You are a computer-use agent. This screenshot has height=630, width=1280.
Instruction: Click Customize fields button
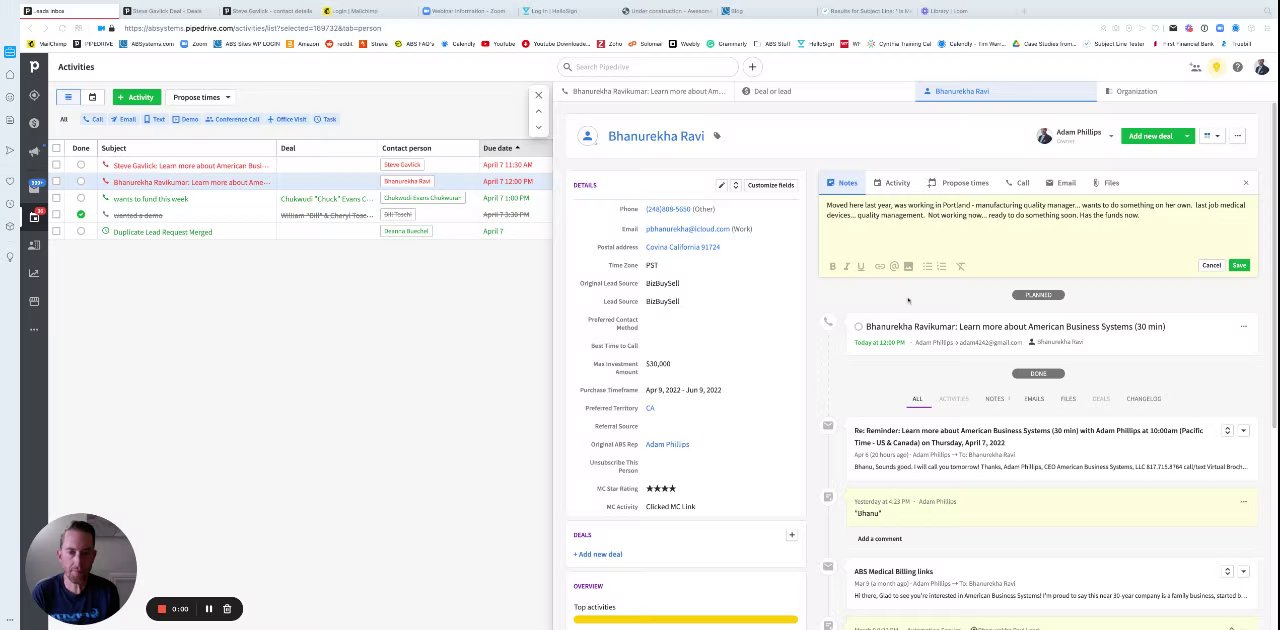[770, 185]
